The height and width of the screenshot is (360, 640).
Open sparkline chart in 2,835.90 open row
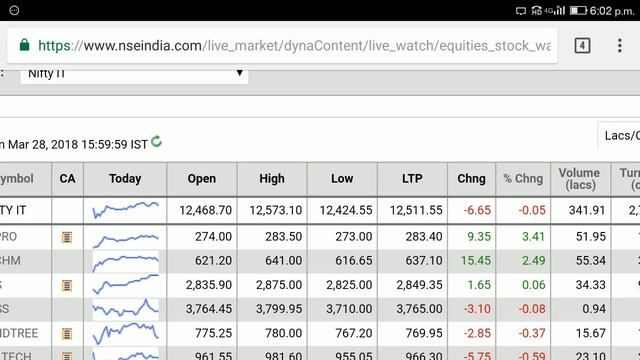(x=125, y=284)
